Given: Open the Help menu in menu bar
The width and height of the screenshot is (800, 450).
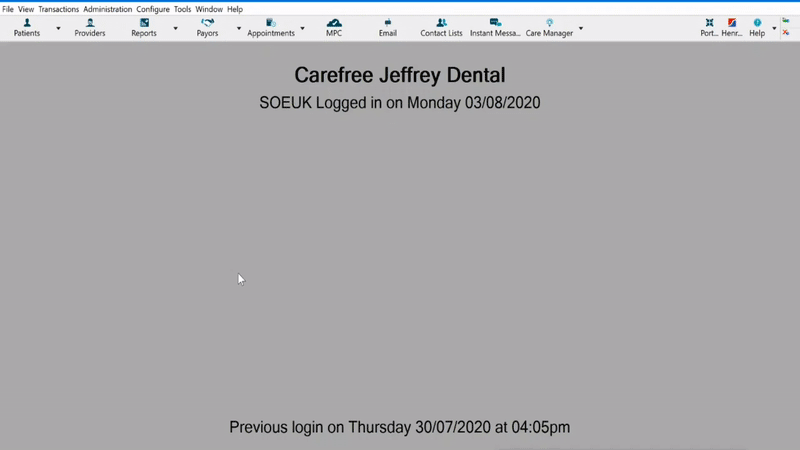Looking at the screenshot, I should click(235, 9).
